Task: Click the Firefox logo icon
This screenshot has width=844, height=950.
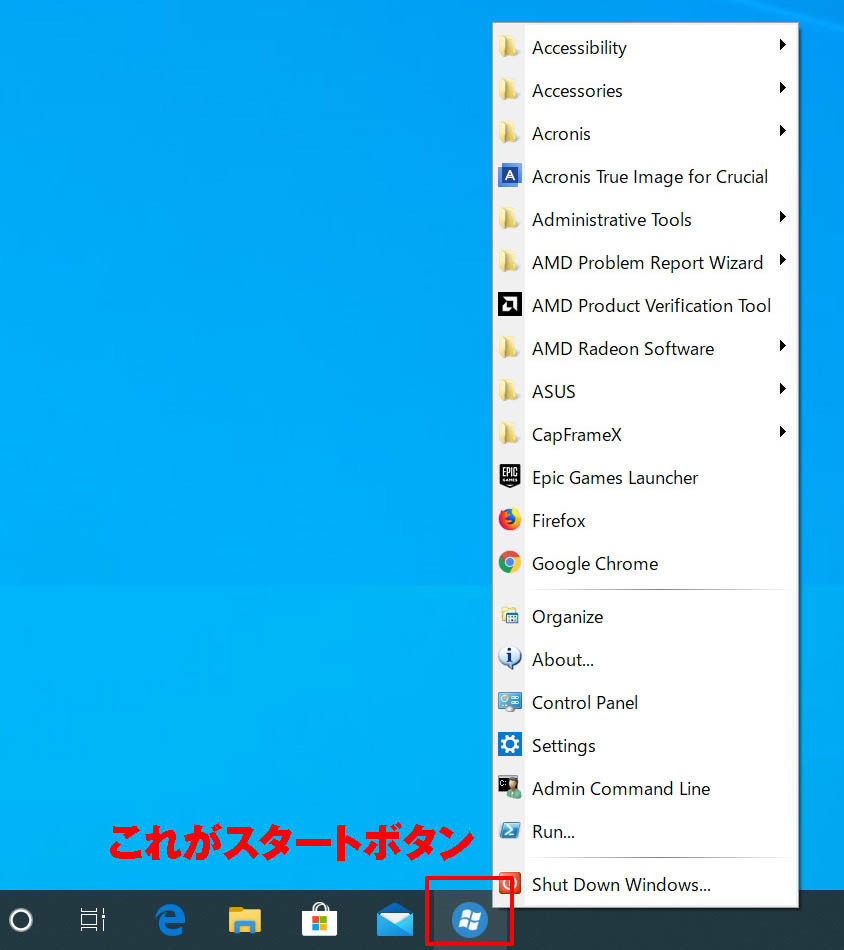Action: (510, 520)
